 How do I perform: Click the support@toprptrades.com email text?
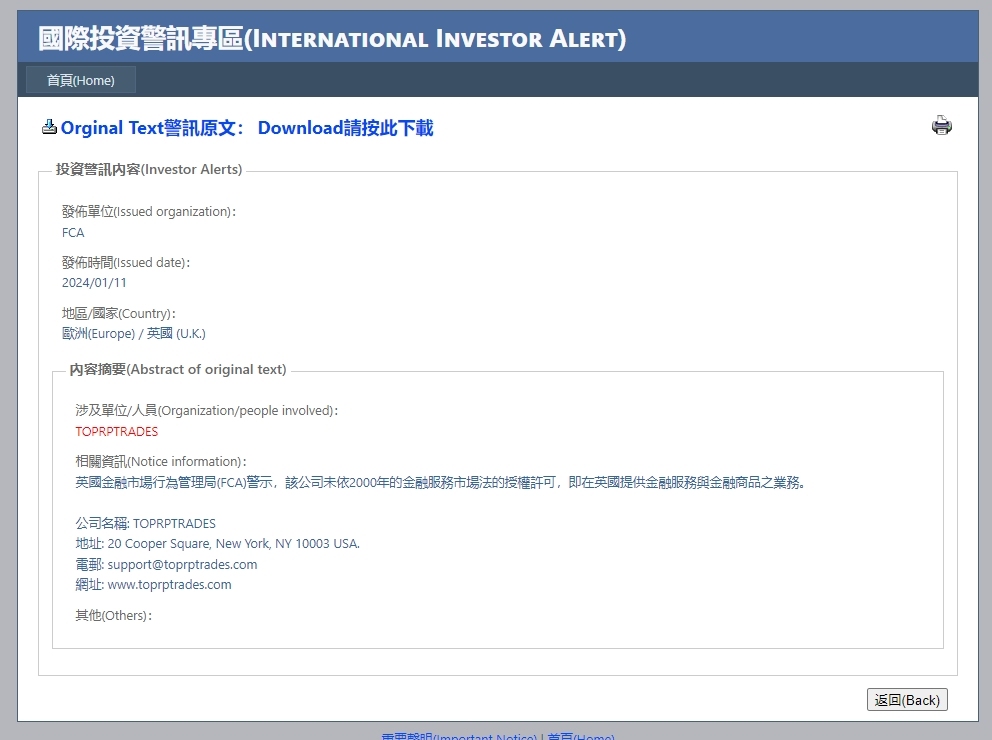pos(182,564)
